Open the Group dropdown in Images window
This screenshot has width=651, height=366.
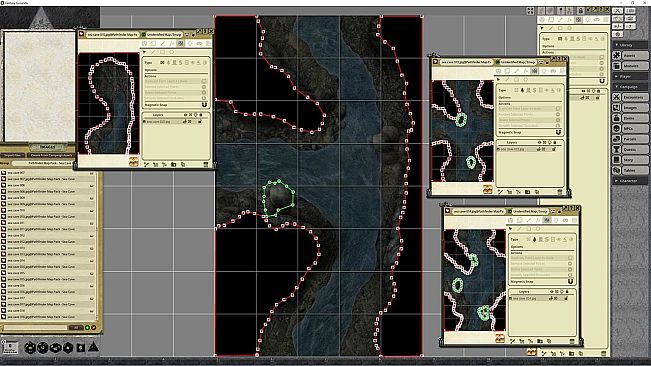tap(42, 163)
